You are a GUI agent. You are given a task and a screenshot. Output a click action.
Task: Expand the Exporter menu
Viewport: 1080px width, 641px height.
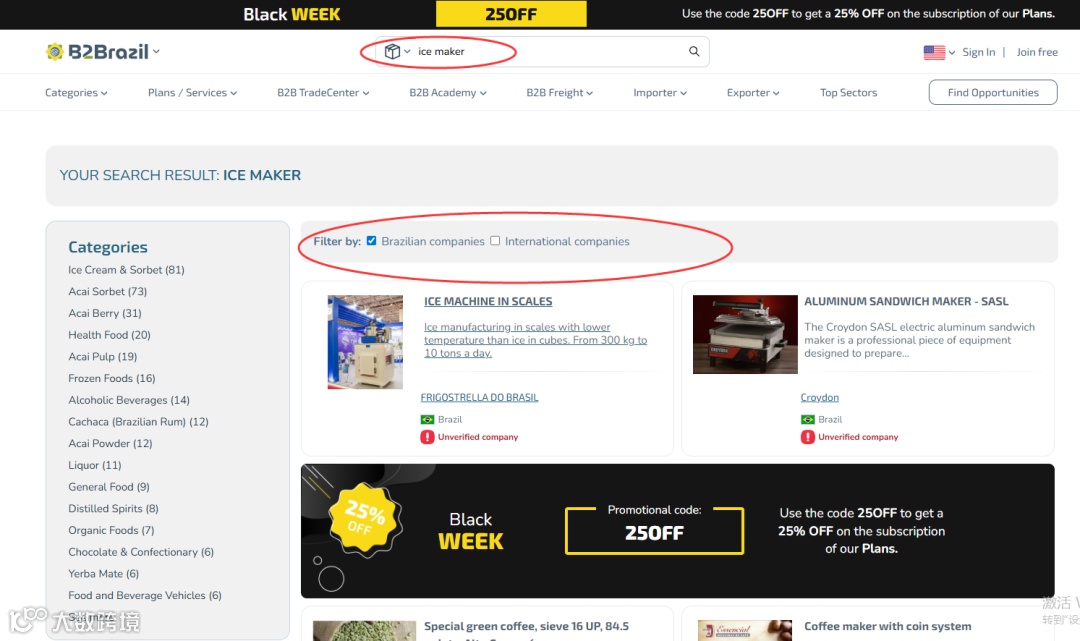pos(753,92)
